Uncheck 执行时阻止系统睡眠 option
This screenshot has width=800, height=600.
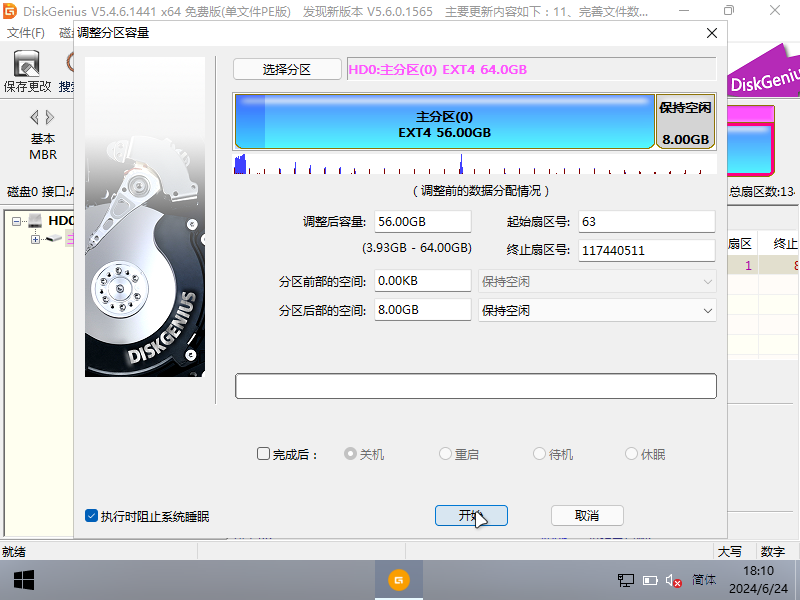click(91, 516)
